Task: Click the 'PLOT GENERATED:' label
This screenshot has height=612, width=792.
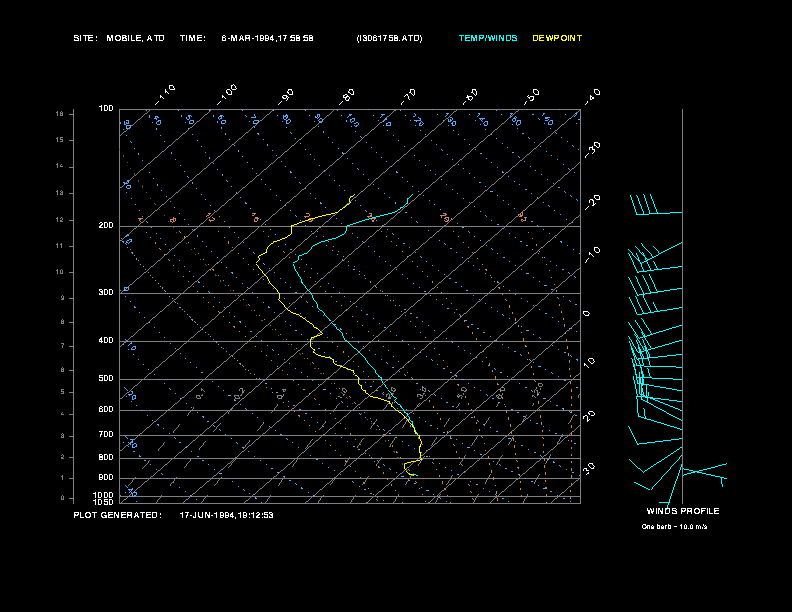Action: click(x=118, y=515)
